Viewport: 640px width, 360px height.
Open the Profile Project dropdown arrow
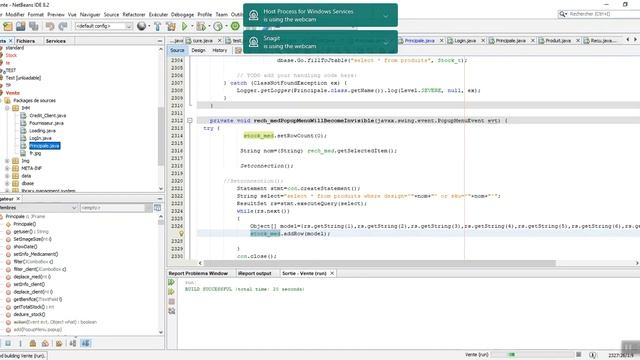click(226, 26)
